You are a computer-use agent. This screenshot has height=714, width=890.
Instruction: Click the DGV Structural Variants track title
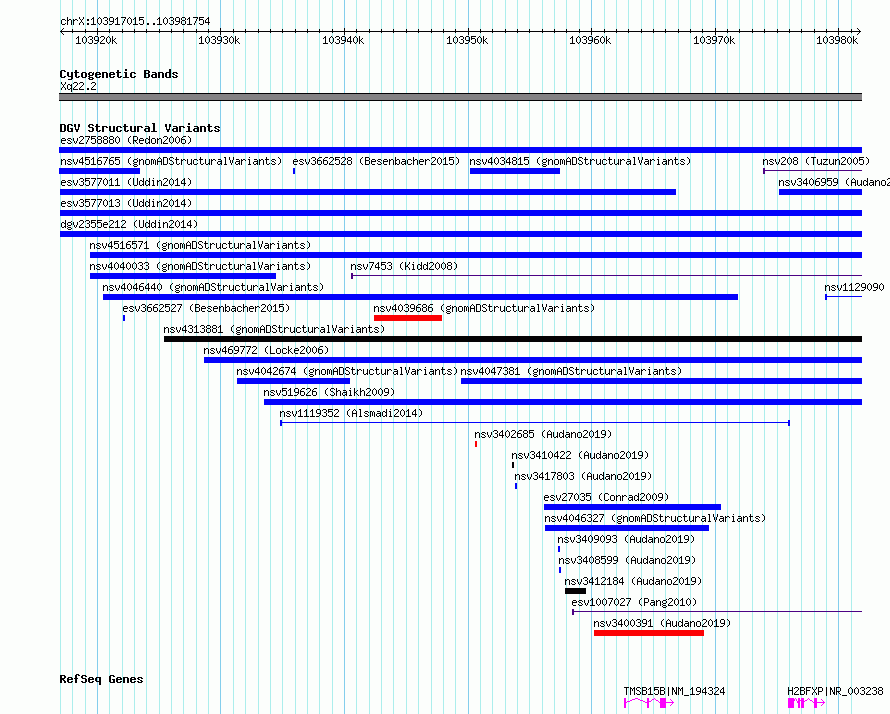click(x=140, y=128)
